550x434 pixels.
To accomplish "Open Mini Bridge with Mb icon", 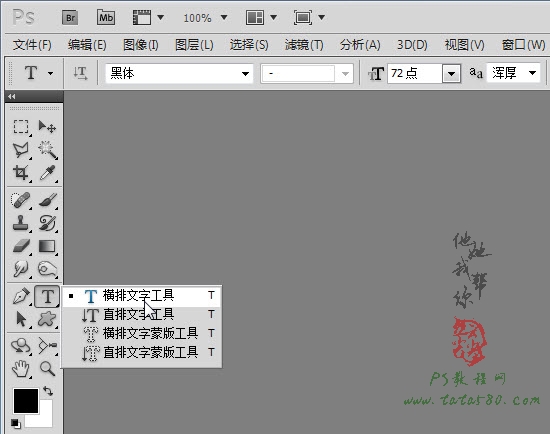I will (x=106, y=18).
